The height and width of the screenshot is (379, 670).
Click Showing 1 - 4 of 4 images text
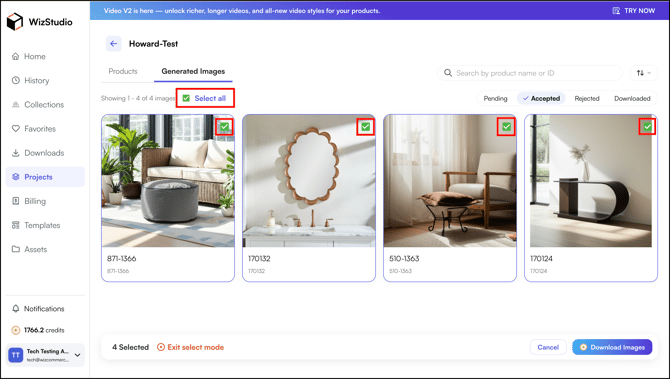(138, 98)
